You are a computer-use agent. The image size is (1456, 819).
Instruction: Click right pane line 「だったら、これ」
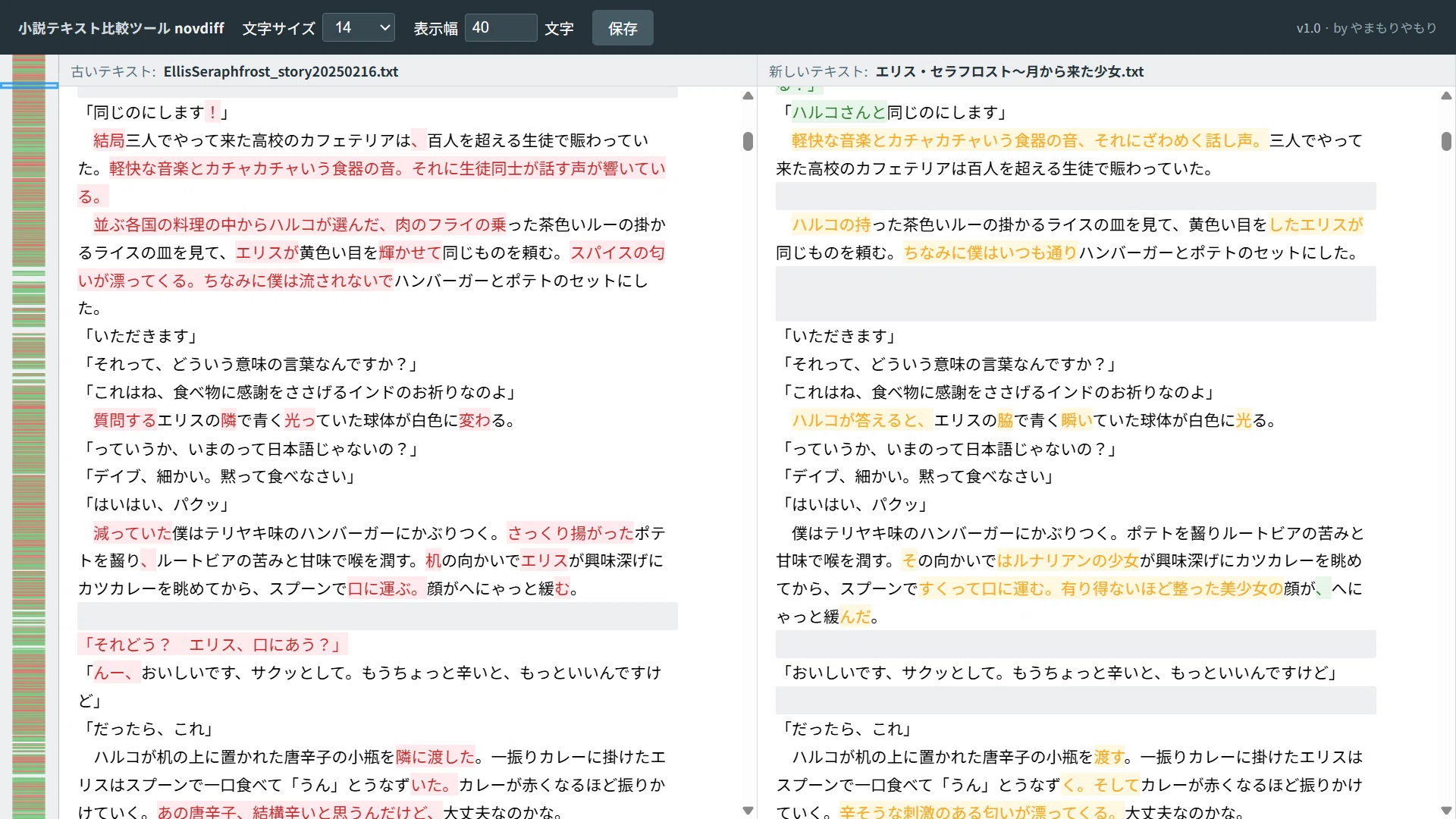(846, 729)
